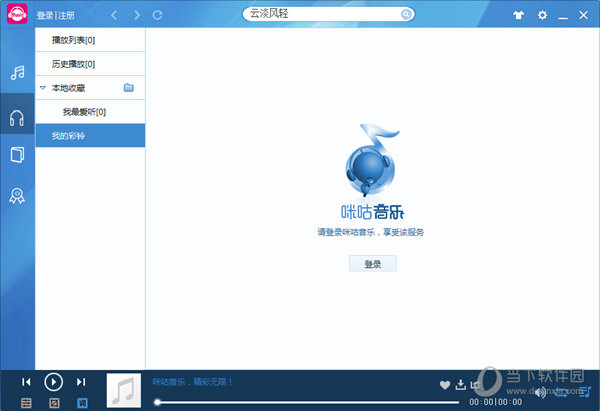Go forward with the right arrow

point(137,15)
